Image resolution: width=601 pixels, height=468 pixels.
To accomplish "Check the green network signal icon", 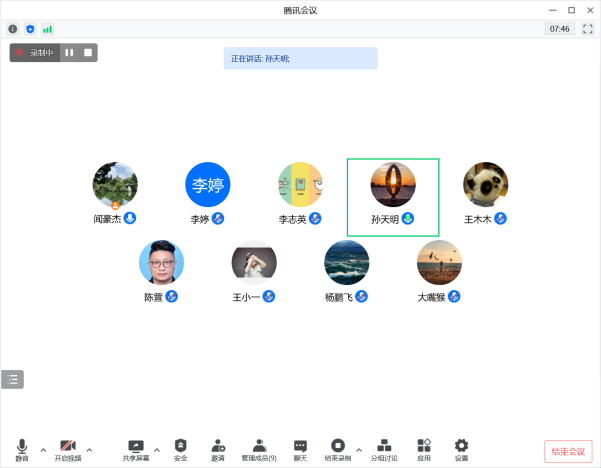I will (46, 29).
